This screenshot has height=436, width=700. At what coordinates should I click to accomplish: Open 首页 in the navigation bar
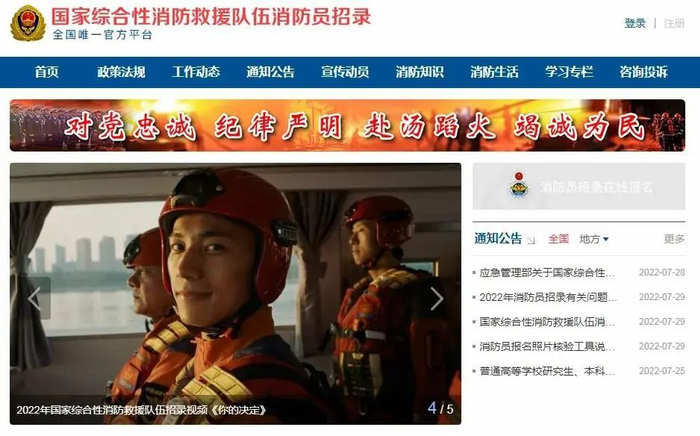coord(47,72)
